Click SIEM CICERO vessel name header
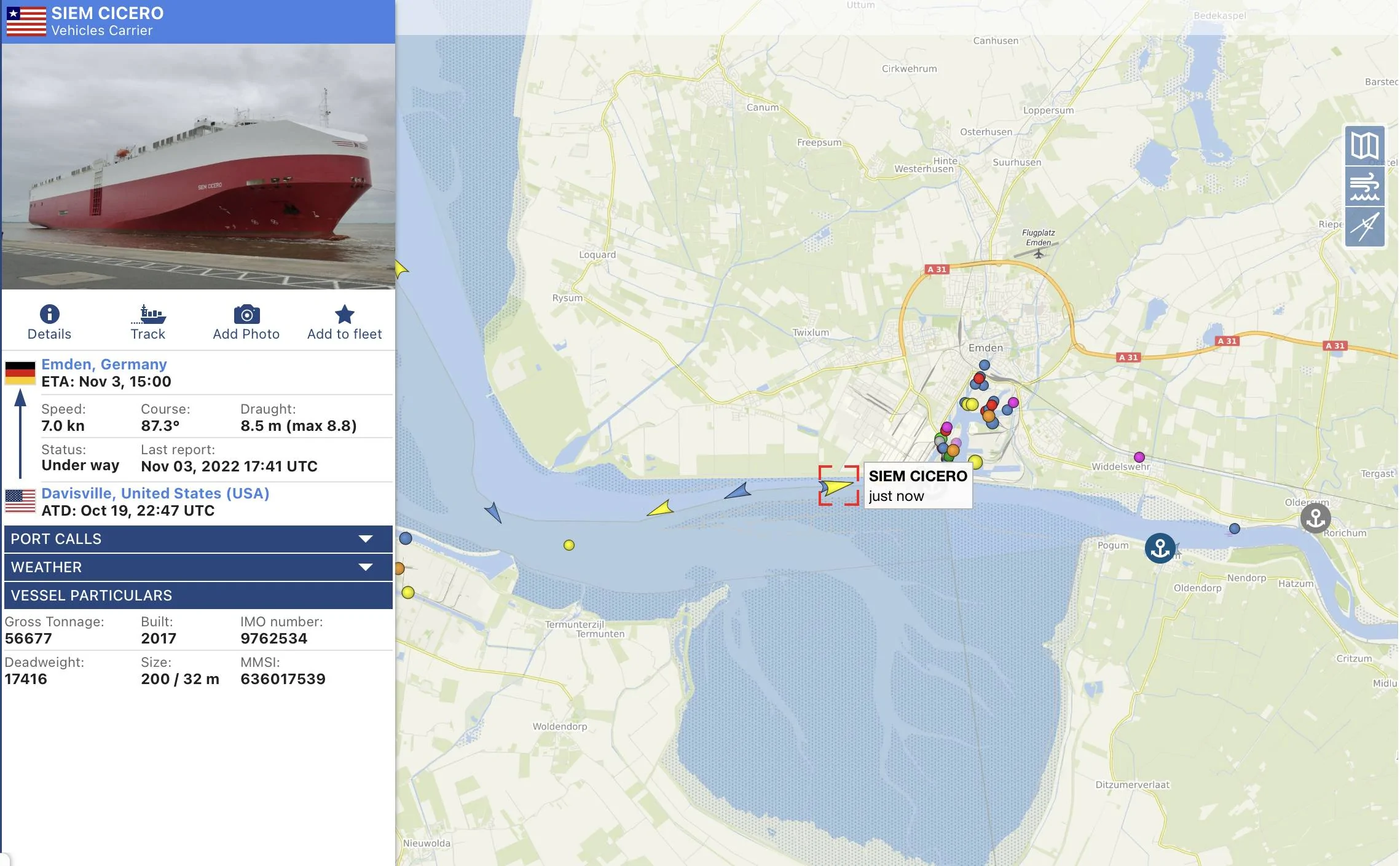The image size is (1400, 866). pyautogui.click(x=108, y=13)
